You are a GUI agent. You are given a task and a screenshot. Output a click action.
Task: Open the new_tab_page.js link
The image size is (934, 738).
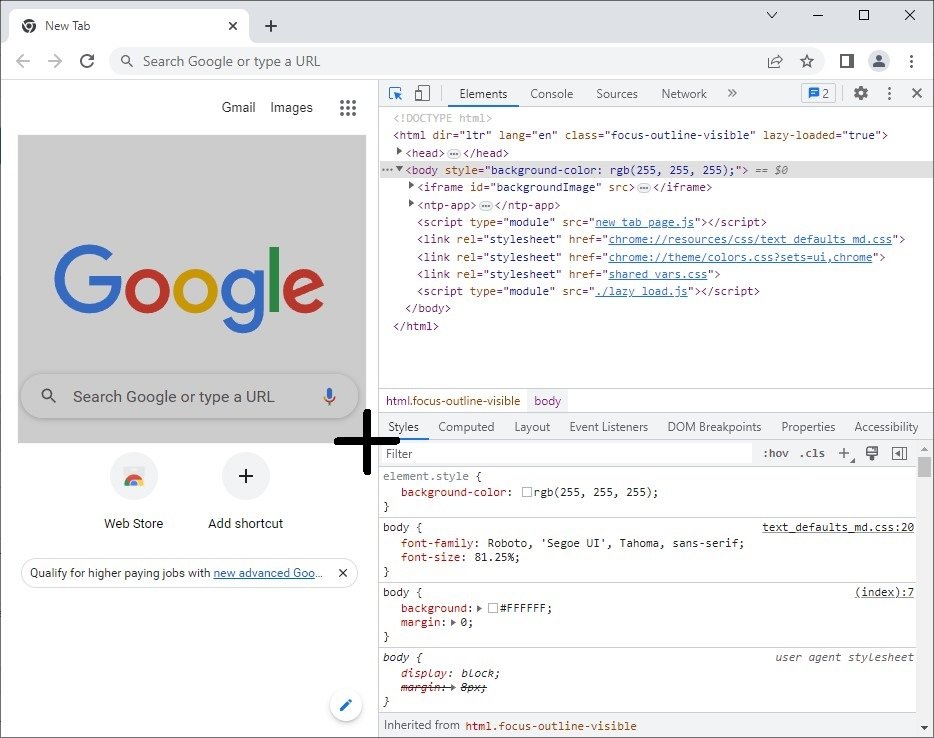pos(645,222)
